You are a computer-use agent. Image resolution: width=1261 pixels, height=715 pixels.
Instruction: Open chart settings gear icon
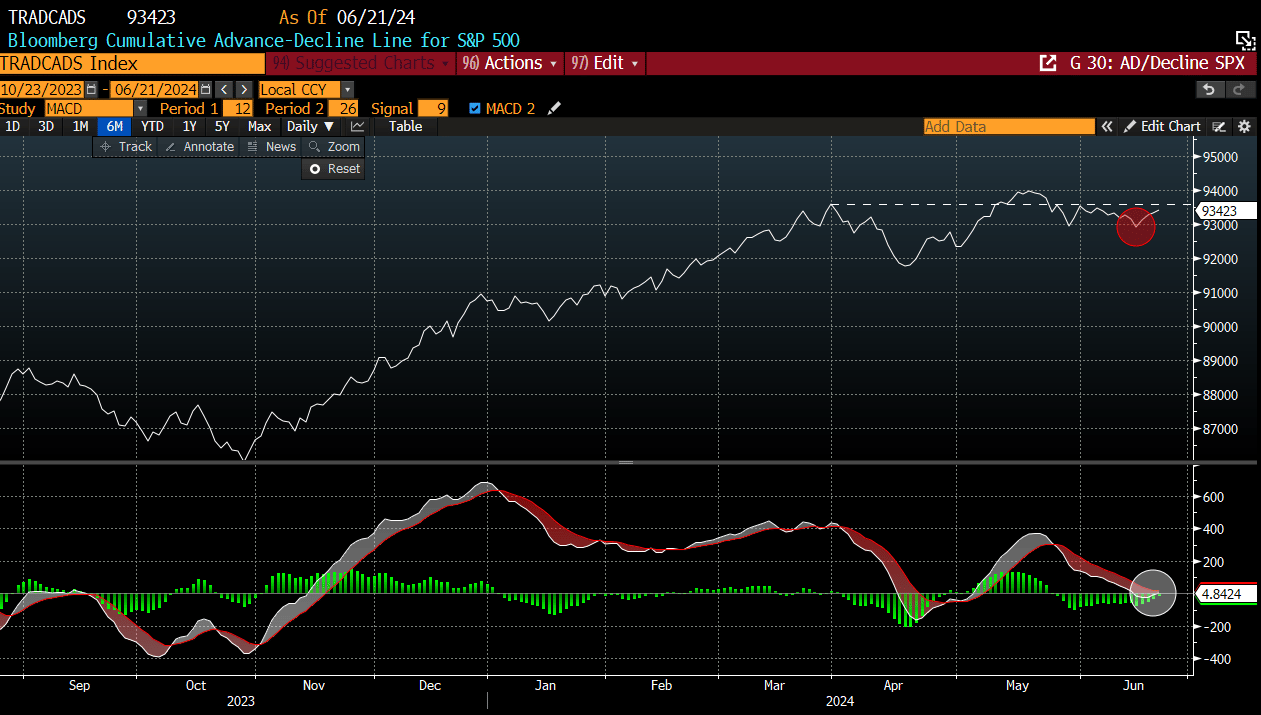(1244, 127)
